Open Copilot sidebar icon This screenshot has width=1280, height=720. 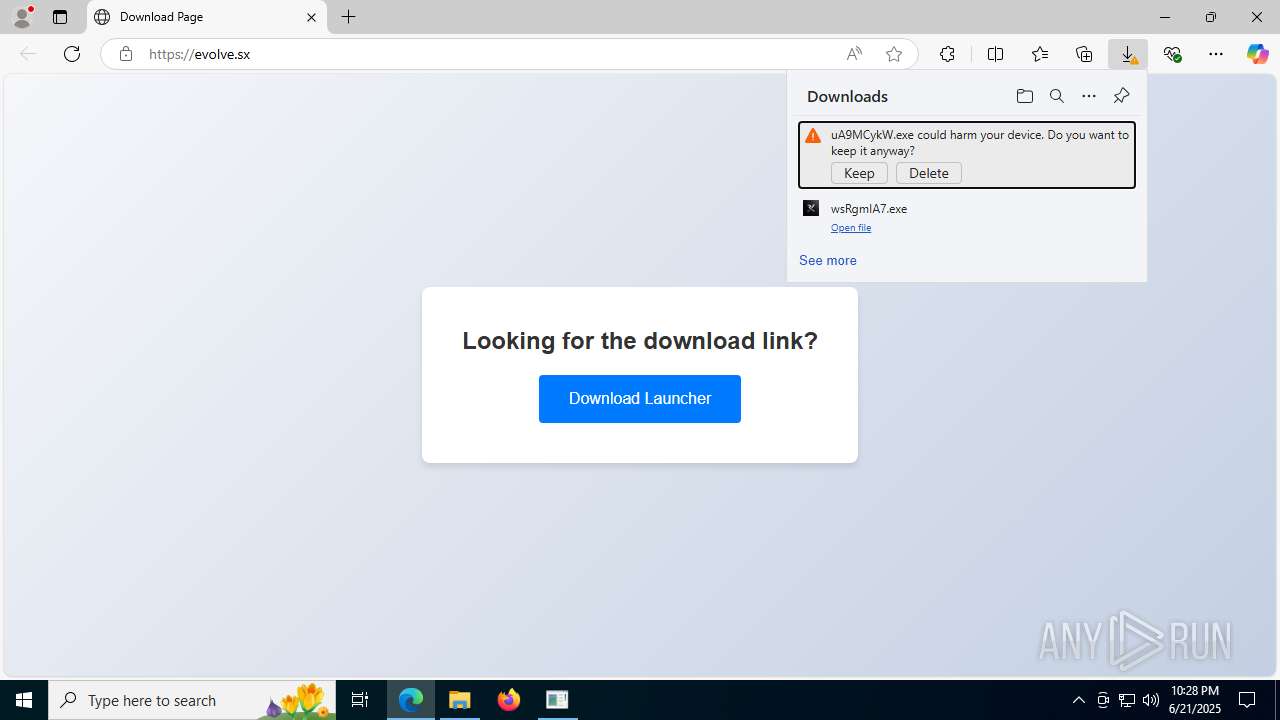click(1258, 54)
